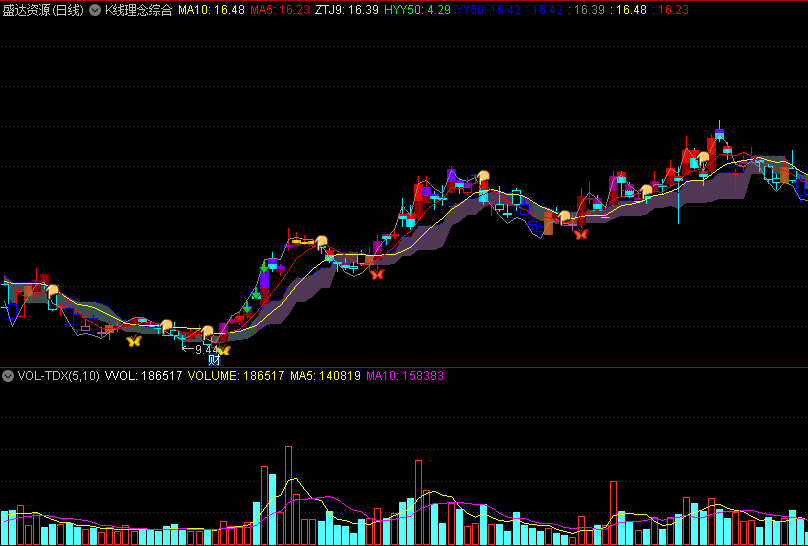This screenshot has height=546, width=808.
Task: Click the volume MA5: 140819 value
Action: 325,376
